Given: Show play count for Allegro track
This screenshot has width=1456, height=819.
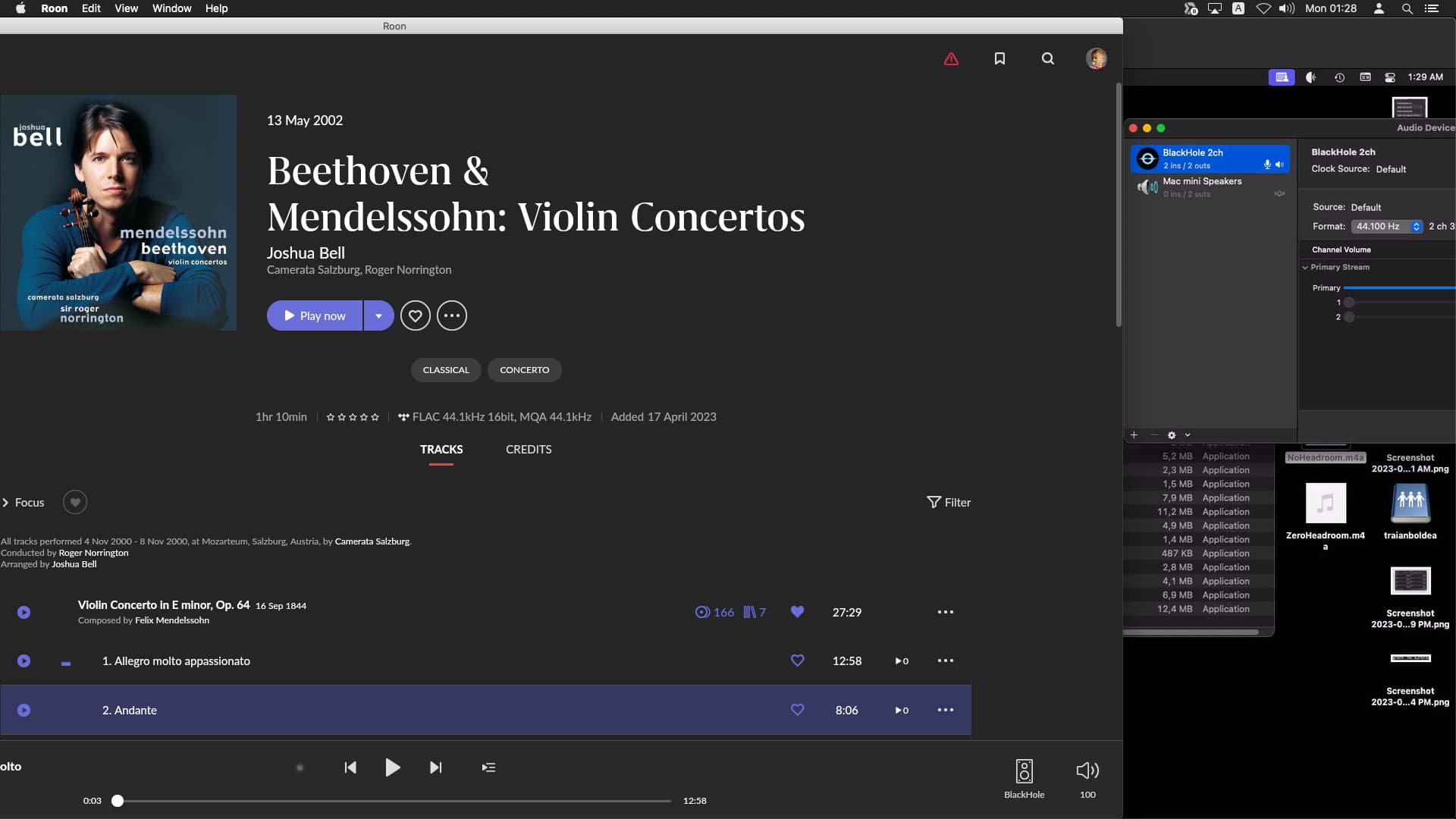Looking at the screenshot, I should pos(902,661).
